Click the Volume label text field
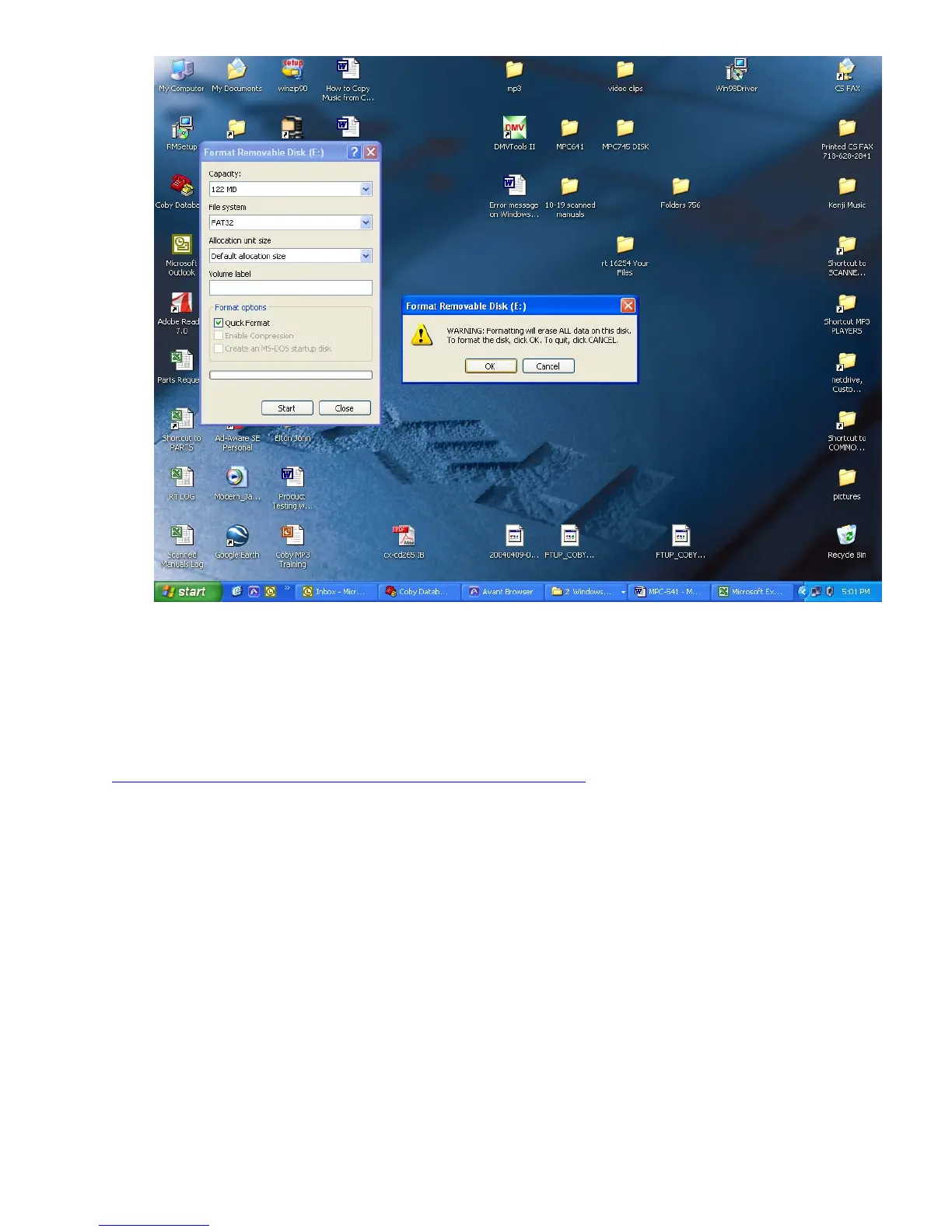952x1232 pixels. [x=291, y=288]
